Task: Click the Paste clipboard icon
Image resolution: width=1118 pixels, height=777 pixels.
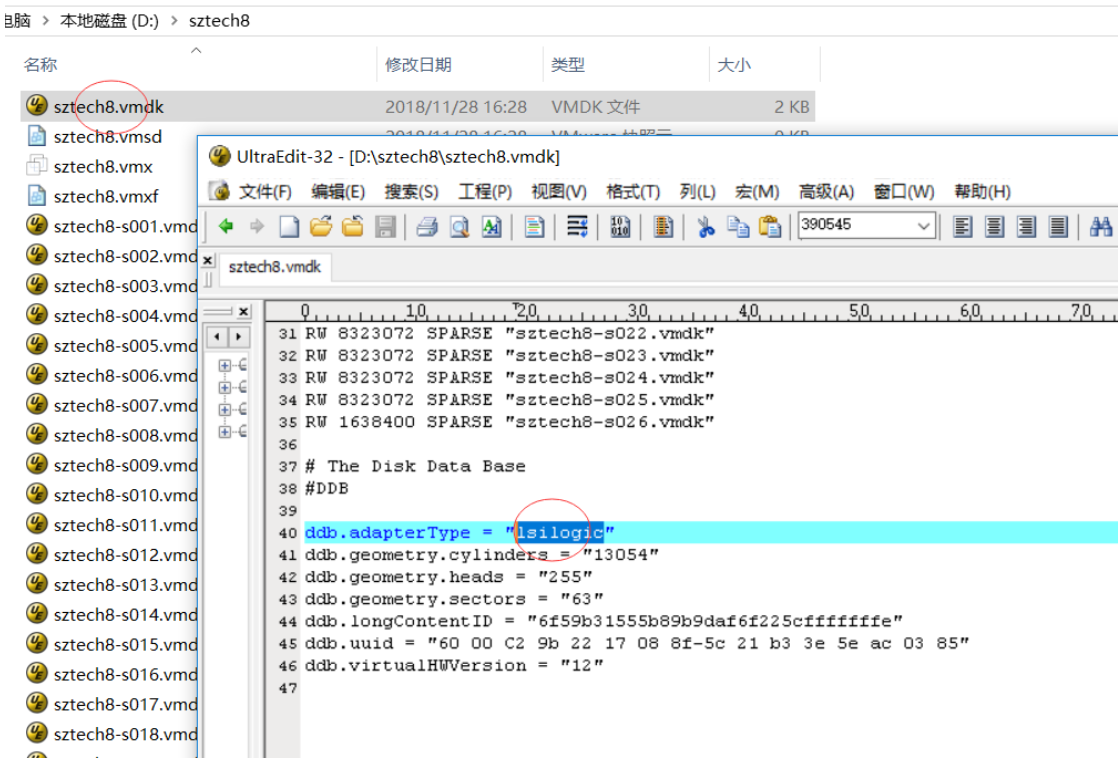Action: (769, 227)
